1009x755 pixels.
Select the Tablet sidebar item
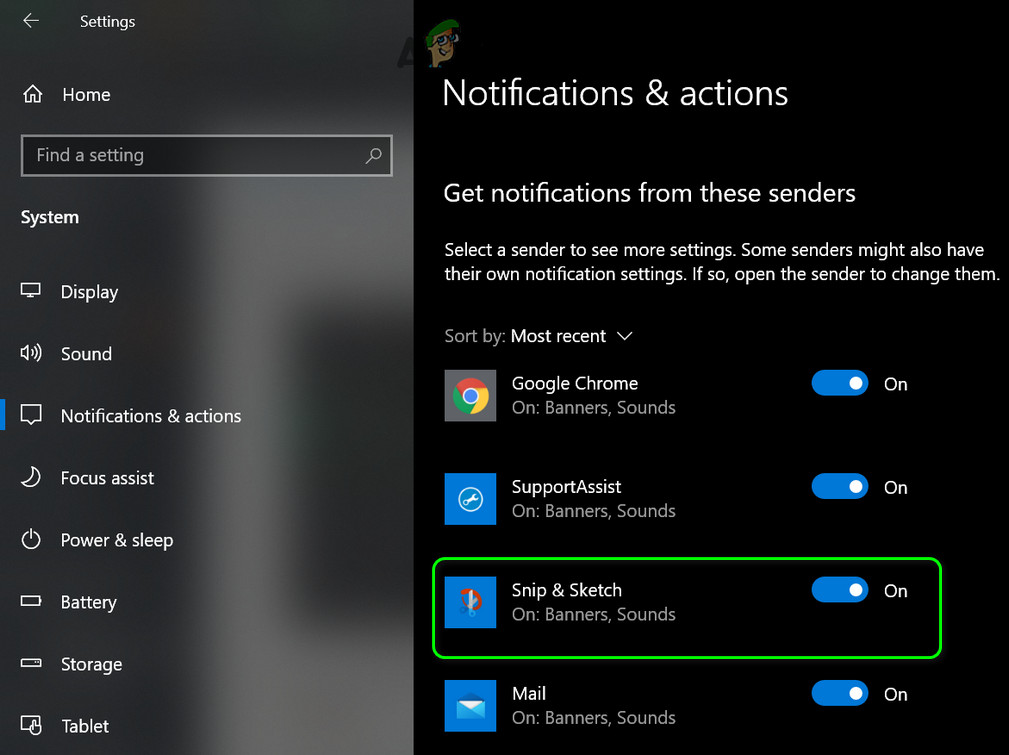pos(84,726)
